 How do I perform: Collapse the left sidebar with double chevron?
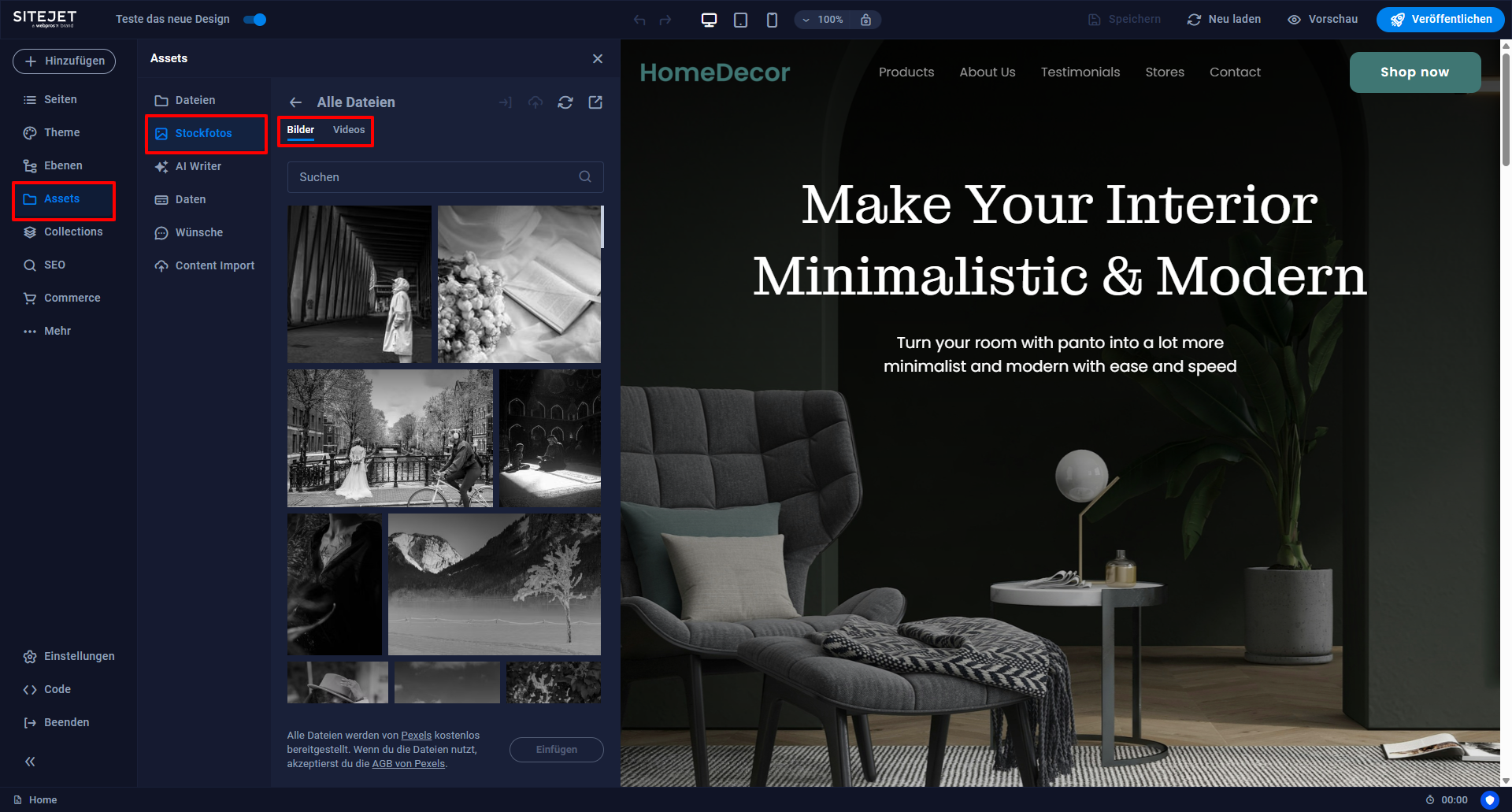(x=30, y=762)
